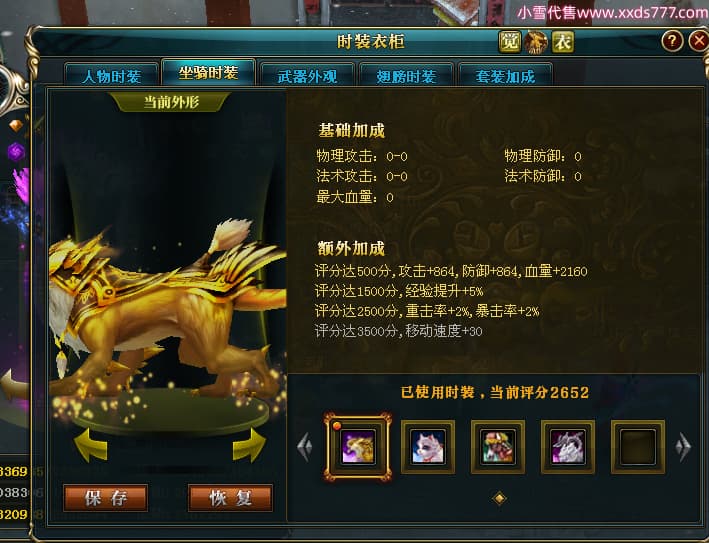Screen dimensions: 709x543
Task: Click the 觉 icon in title bar
Action: click(x=510, y=42)
